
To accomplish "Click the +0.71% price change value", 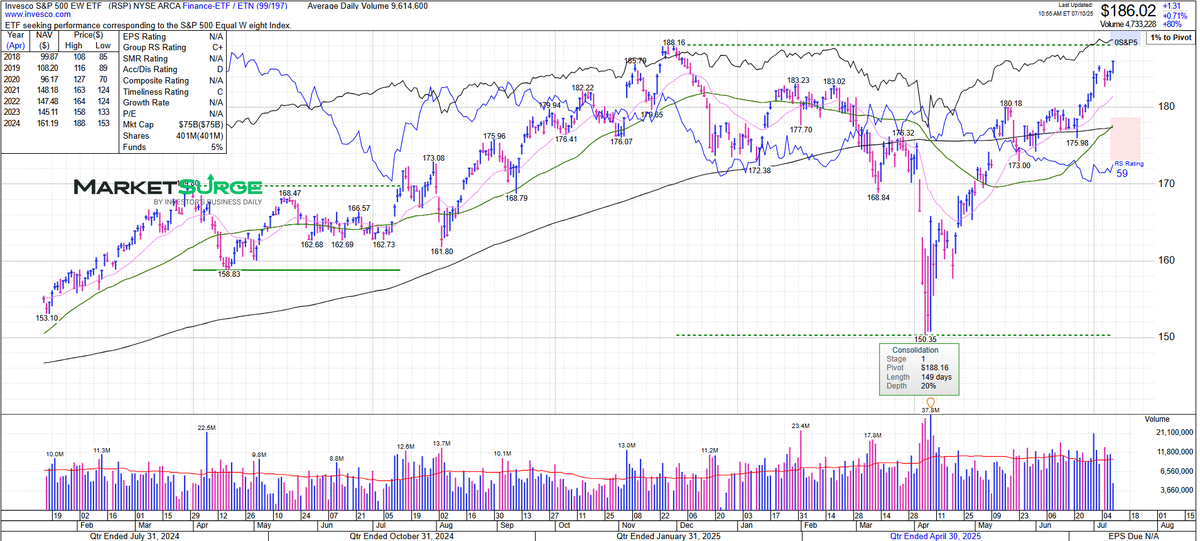I will pyautogui.click(x=1174, y=16).
